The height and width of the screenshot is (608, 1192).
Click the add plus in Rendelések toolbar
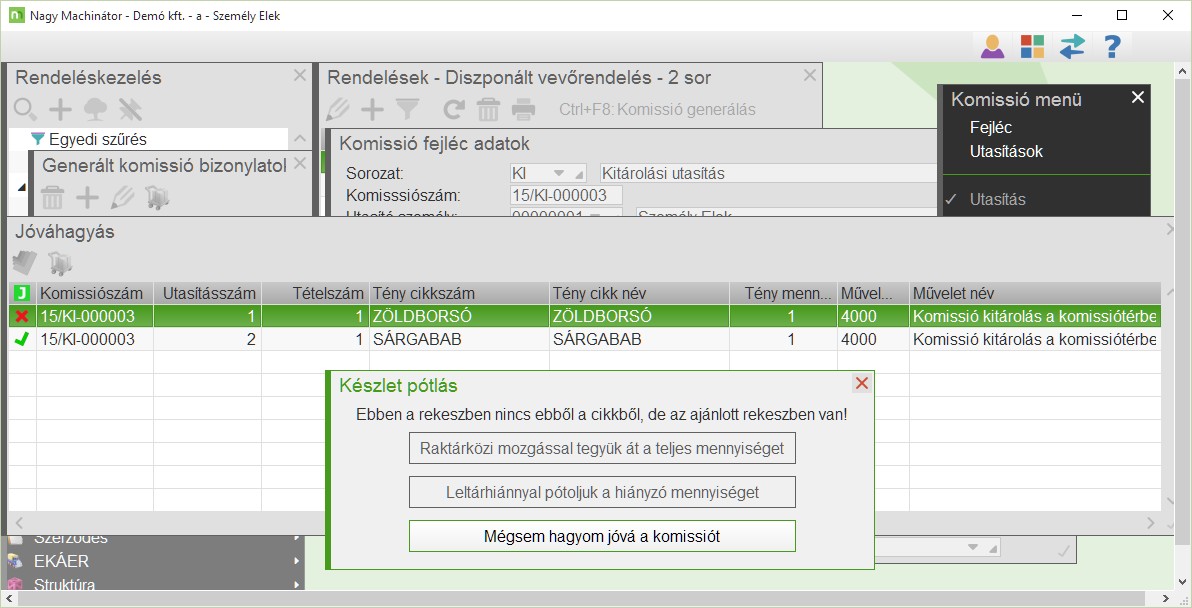point(372,109)
